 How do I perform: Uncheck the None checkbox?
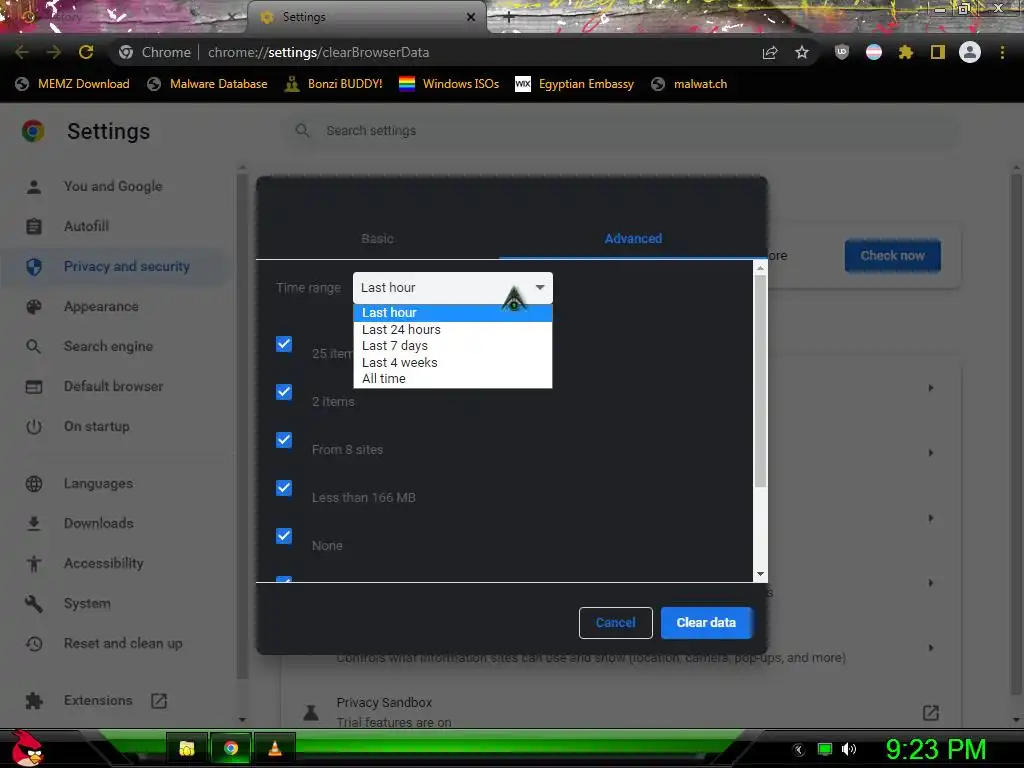click(283, 536)
